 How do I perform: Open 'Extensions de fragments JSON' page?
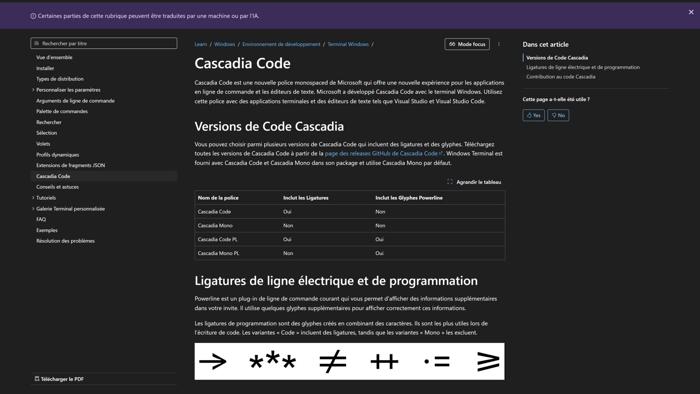(x=71, y=165)
